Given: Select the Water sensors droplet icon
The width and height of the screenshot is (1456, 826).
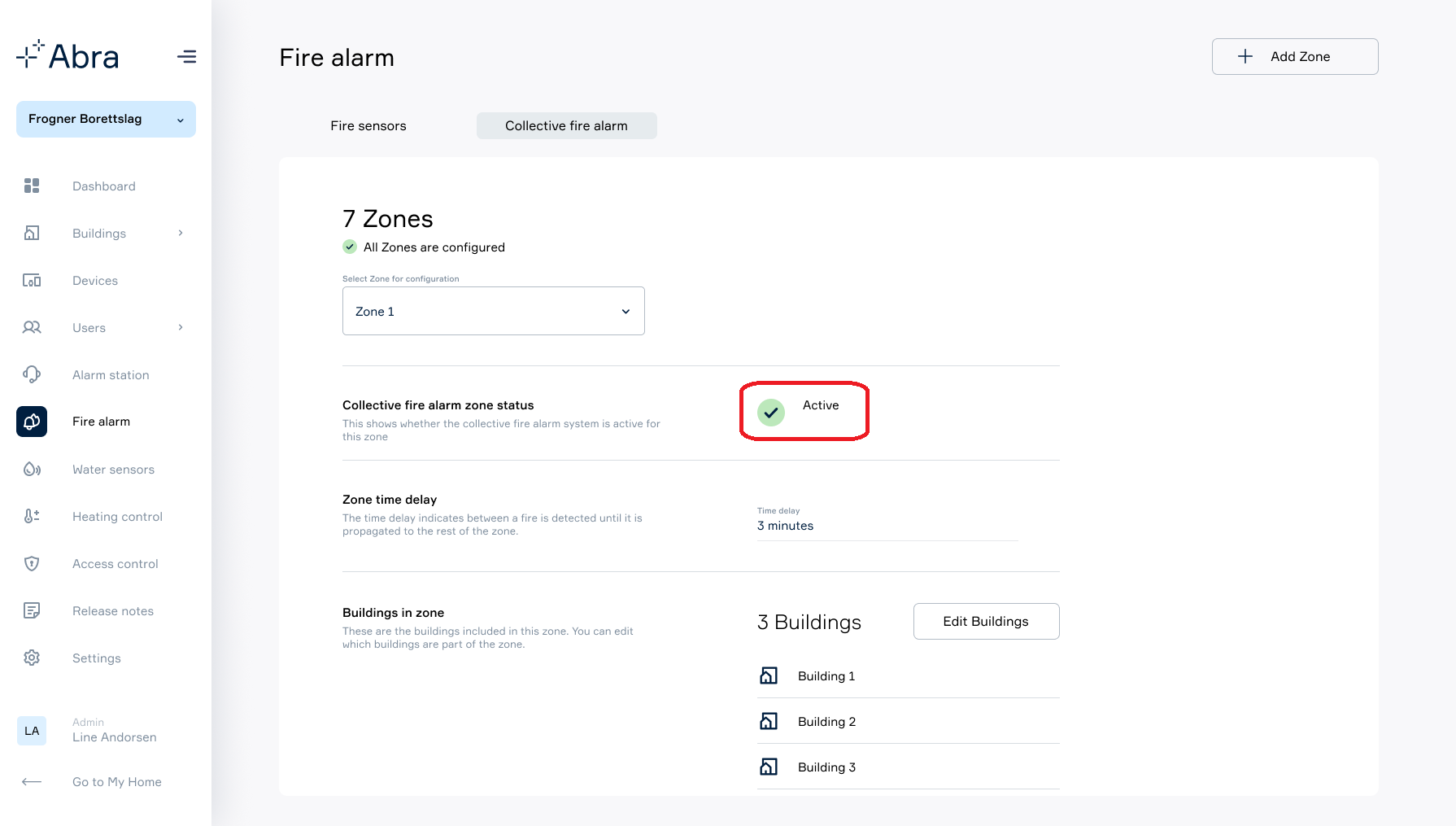Looking at the screenshot, I should (32, 470).
